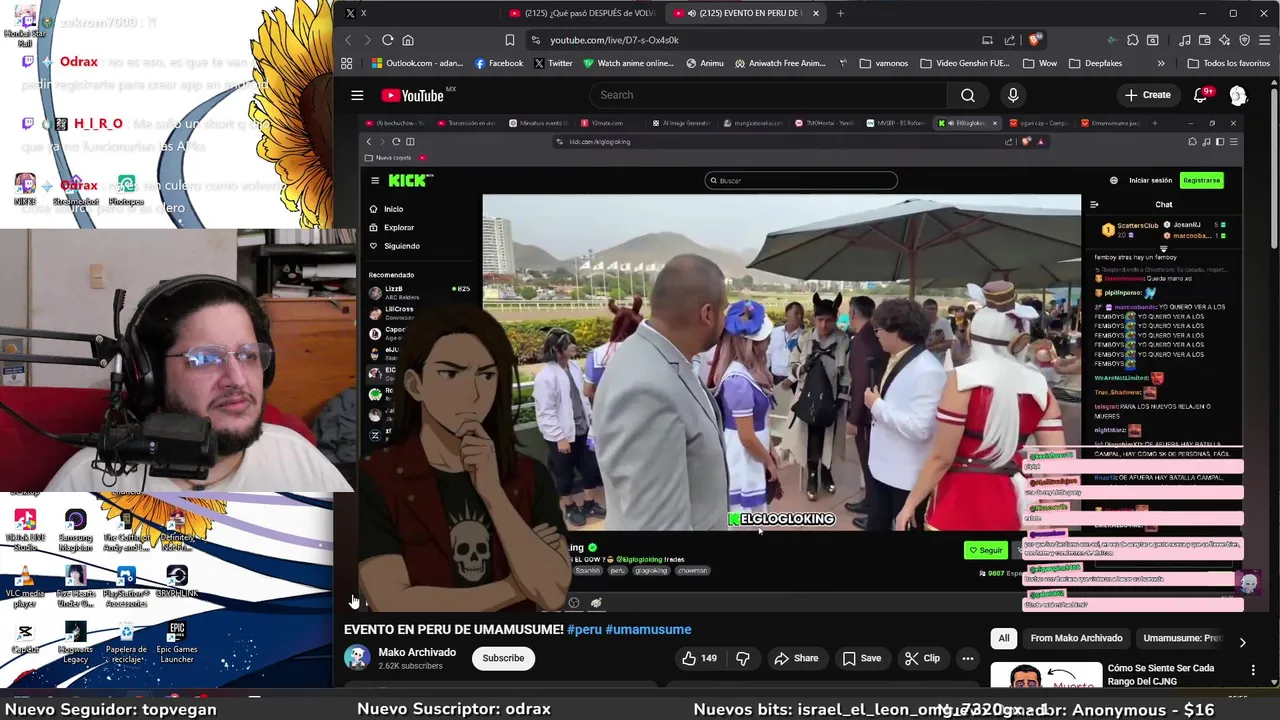
Task: Start voice search with the microphone
Action: coord(1013,95)
